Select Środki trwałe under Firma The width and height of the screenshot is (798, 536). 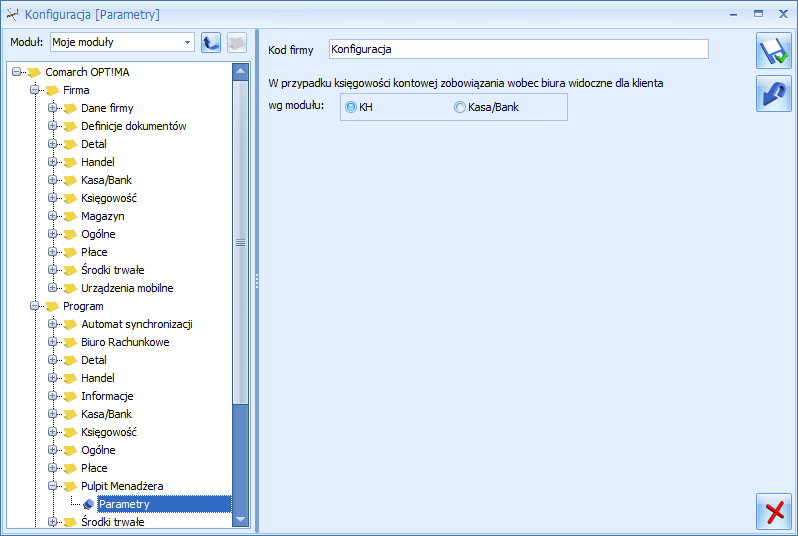tap(112, 270)
